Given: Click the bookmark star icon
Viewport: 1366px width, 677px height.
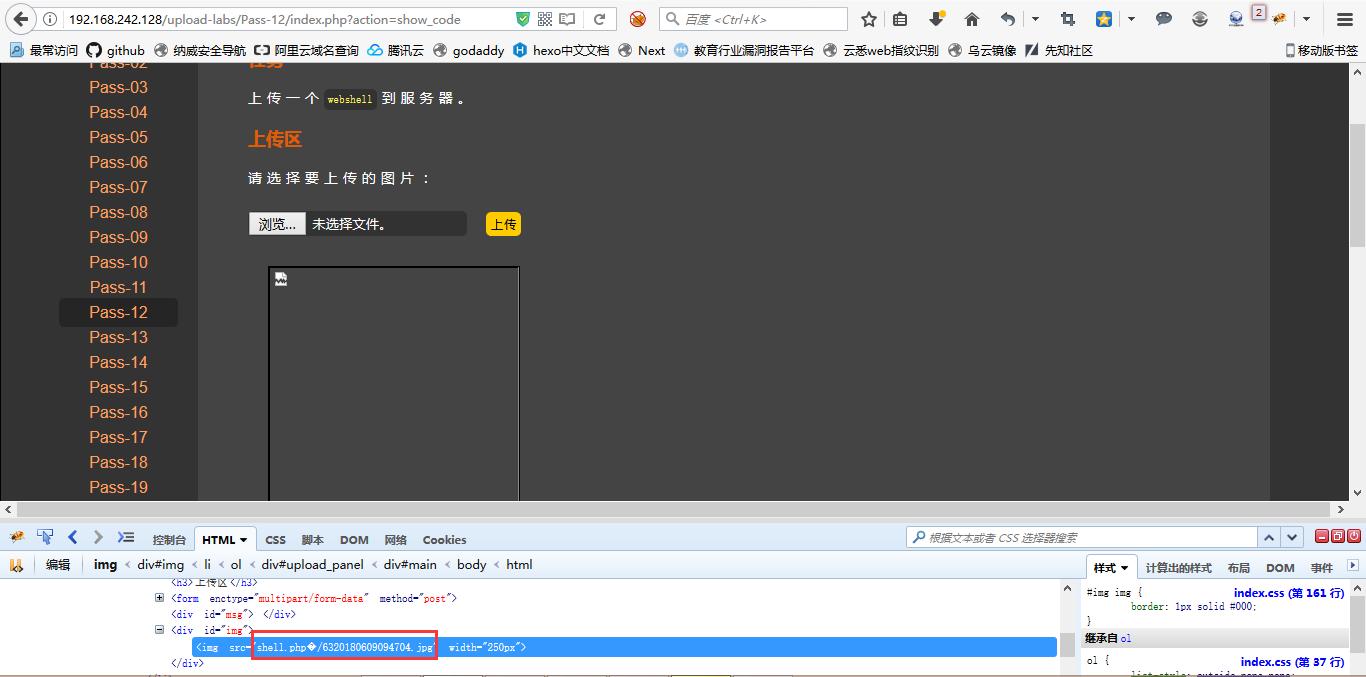Looking at the screenshot, I should click(869, 19).
